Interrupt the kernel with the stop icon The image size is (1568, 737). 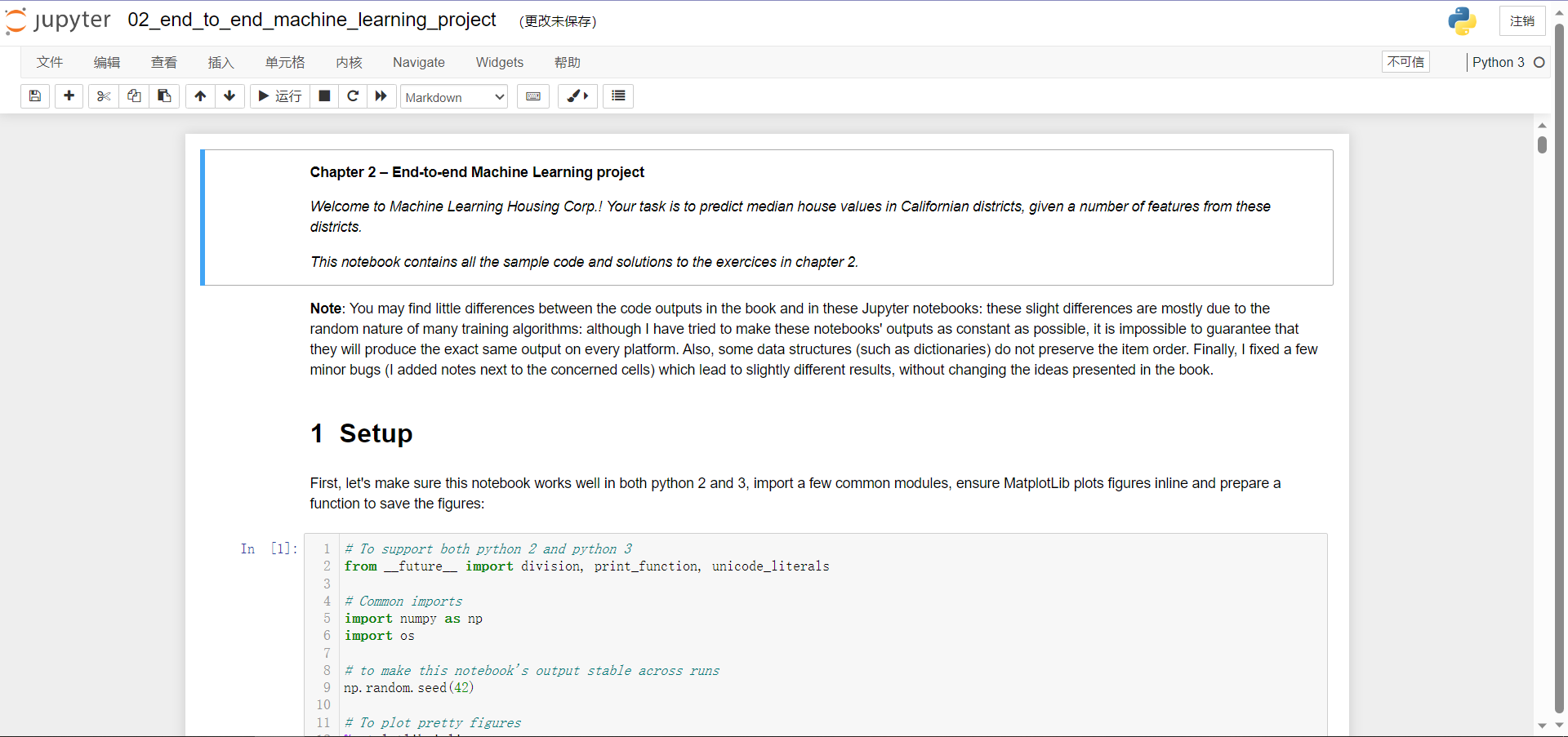tap(324, 96)
